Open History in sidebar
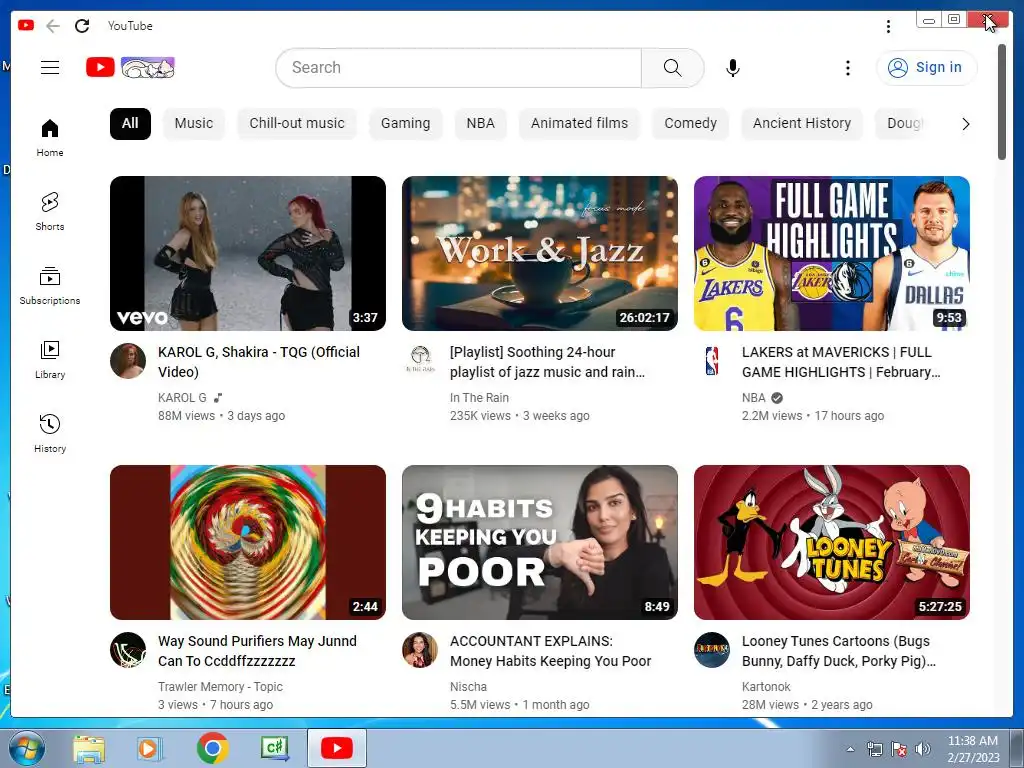This screenshot has height=768, width=1024. [x=50, y=434]
